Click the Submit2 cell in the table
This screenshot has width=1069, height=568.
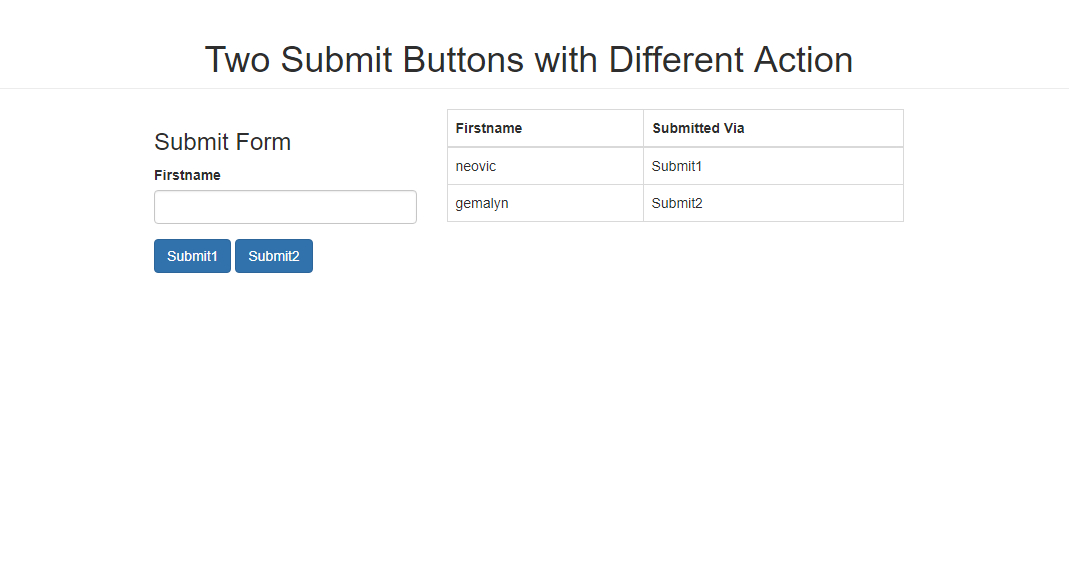773,203
